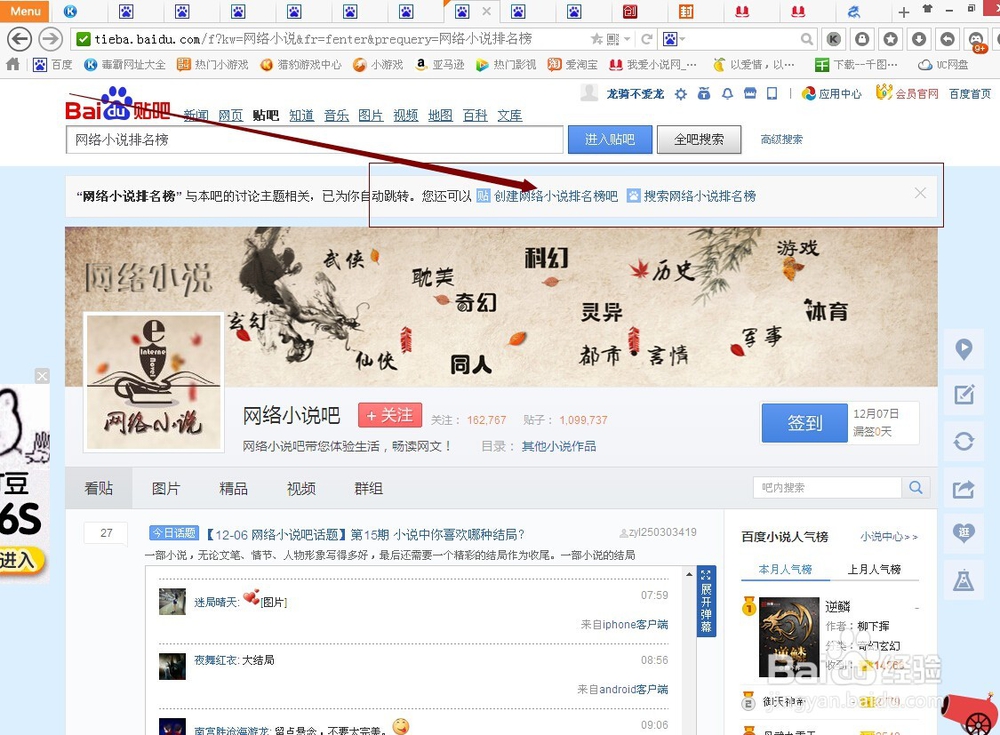This screenshot has width=1000, height=735.
Task: Click the browser forward arrow button
Action: 50,39
